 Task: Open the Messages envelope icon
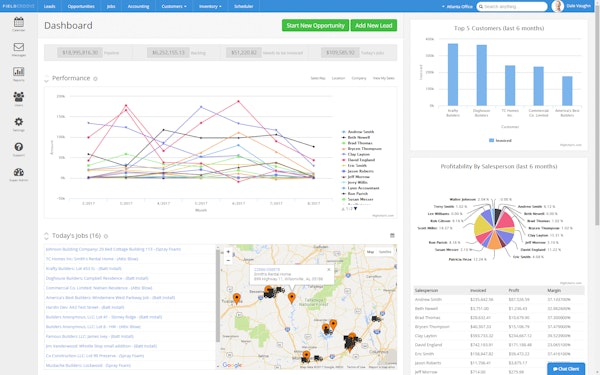[x=18, y=47]
